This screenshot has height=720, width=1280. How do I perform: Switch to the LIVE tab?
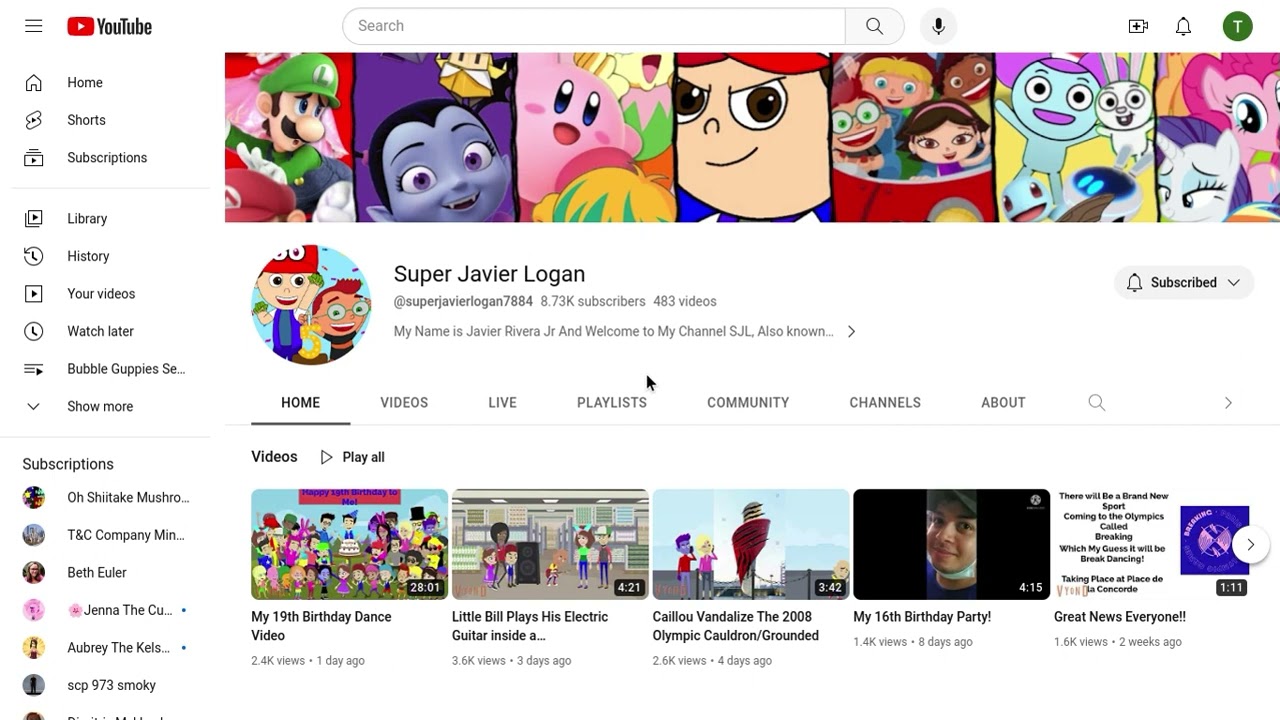click(x=502, y=403)
